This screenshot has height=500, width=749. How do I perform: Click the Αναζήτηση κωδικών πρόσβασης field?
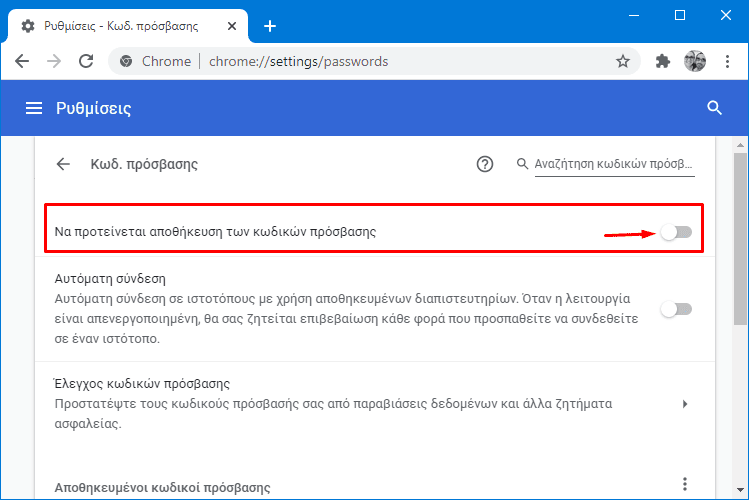click(x=614, y=164)
